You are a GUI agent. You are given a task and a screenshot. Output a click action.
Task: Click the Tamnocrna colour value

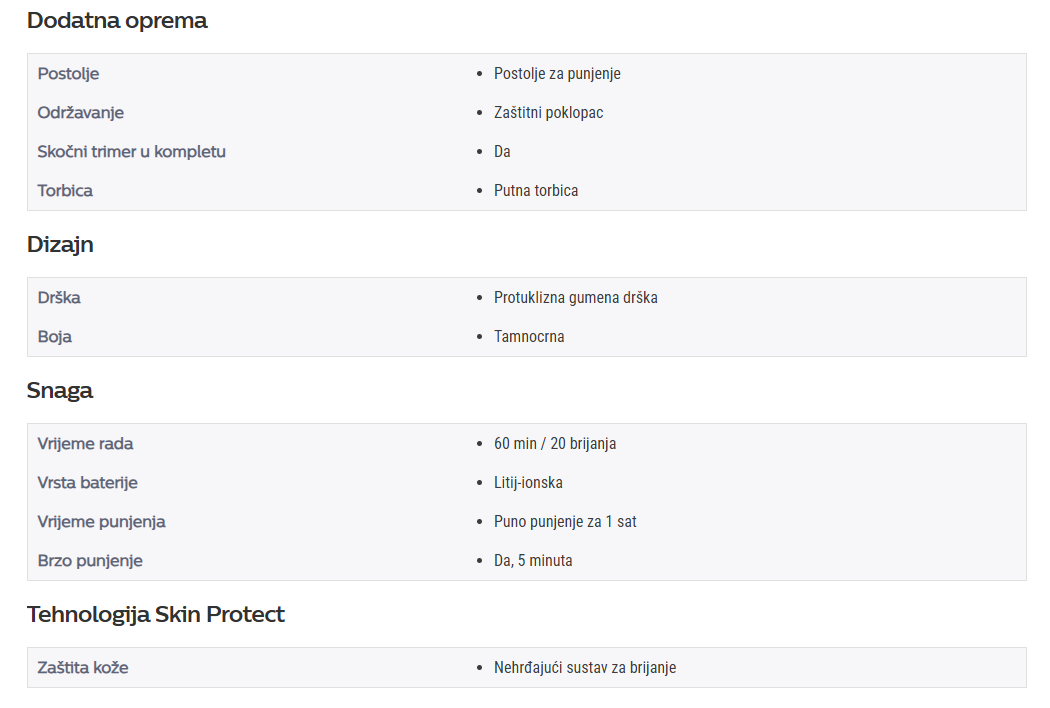click(x=529, y=337)
